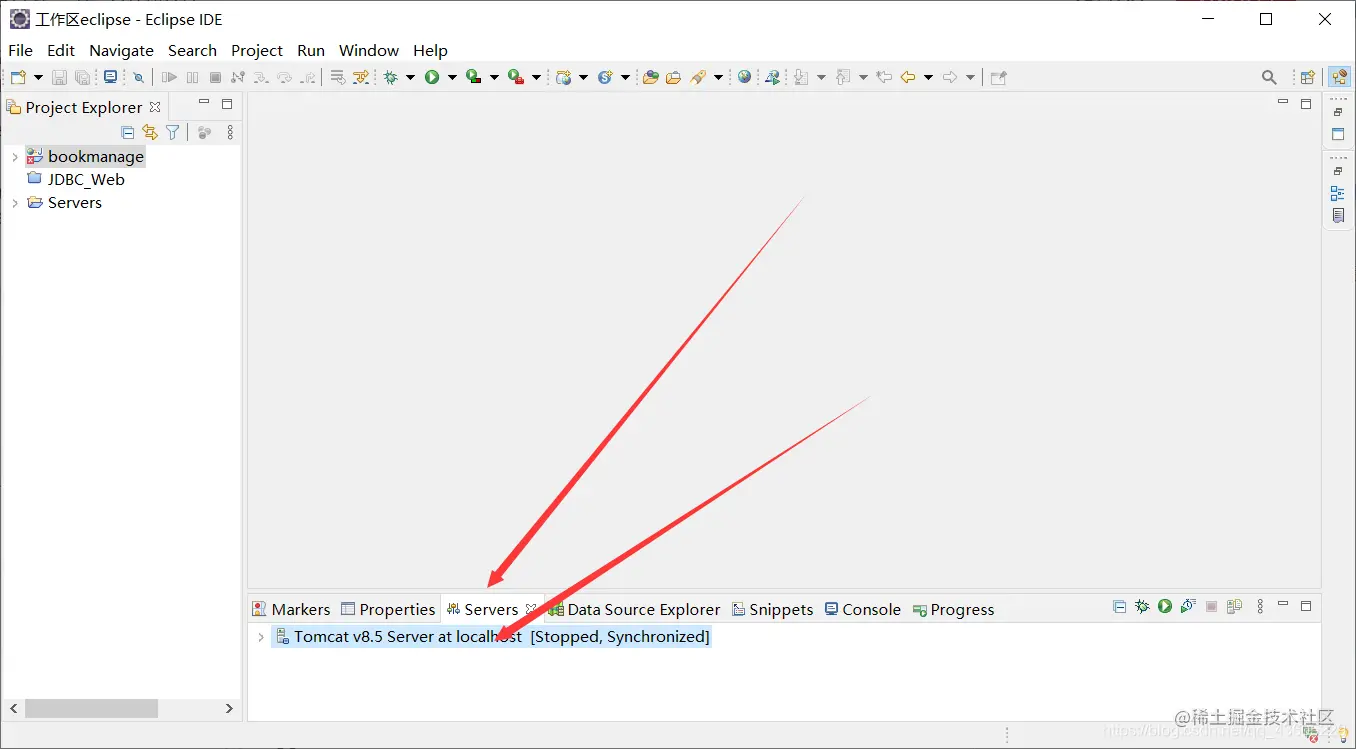Start the server in profile mode

tap(1188, 606)
